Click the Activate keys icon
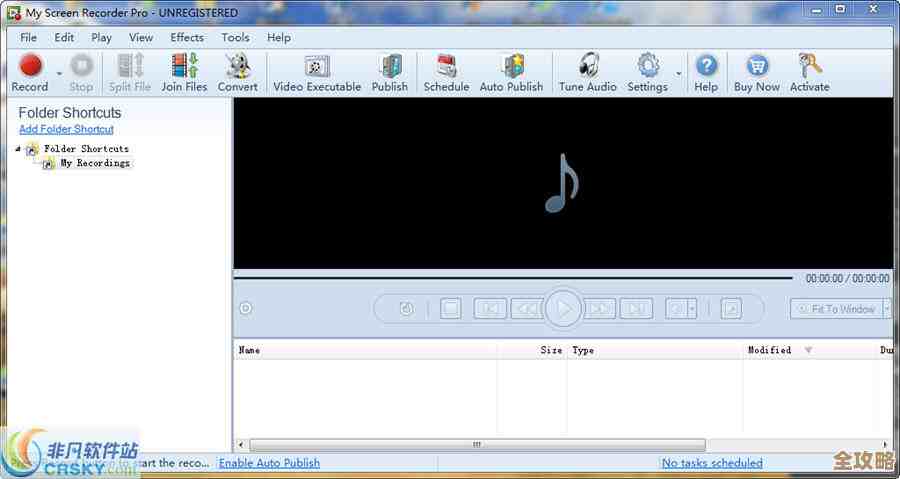Image resolution: width=900 pixels, height=479 pixels. pyautogui.click(x=809, y=67)
